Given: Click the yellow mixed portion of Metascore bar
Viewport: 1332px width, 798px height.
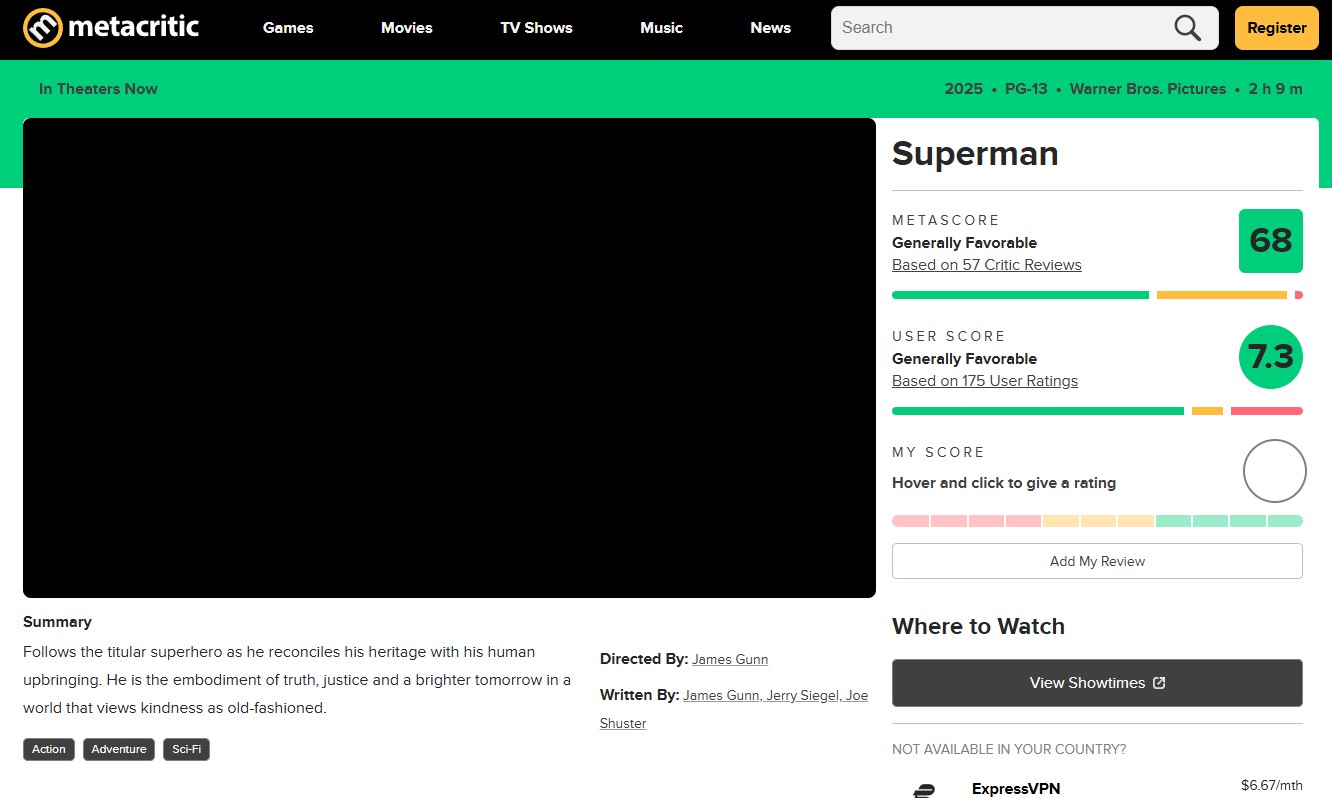Looking at the screenshot, I should point(1221,295).
